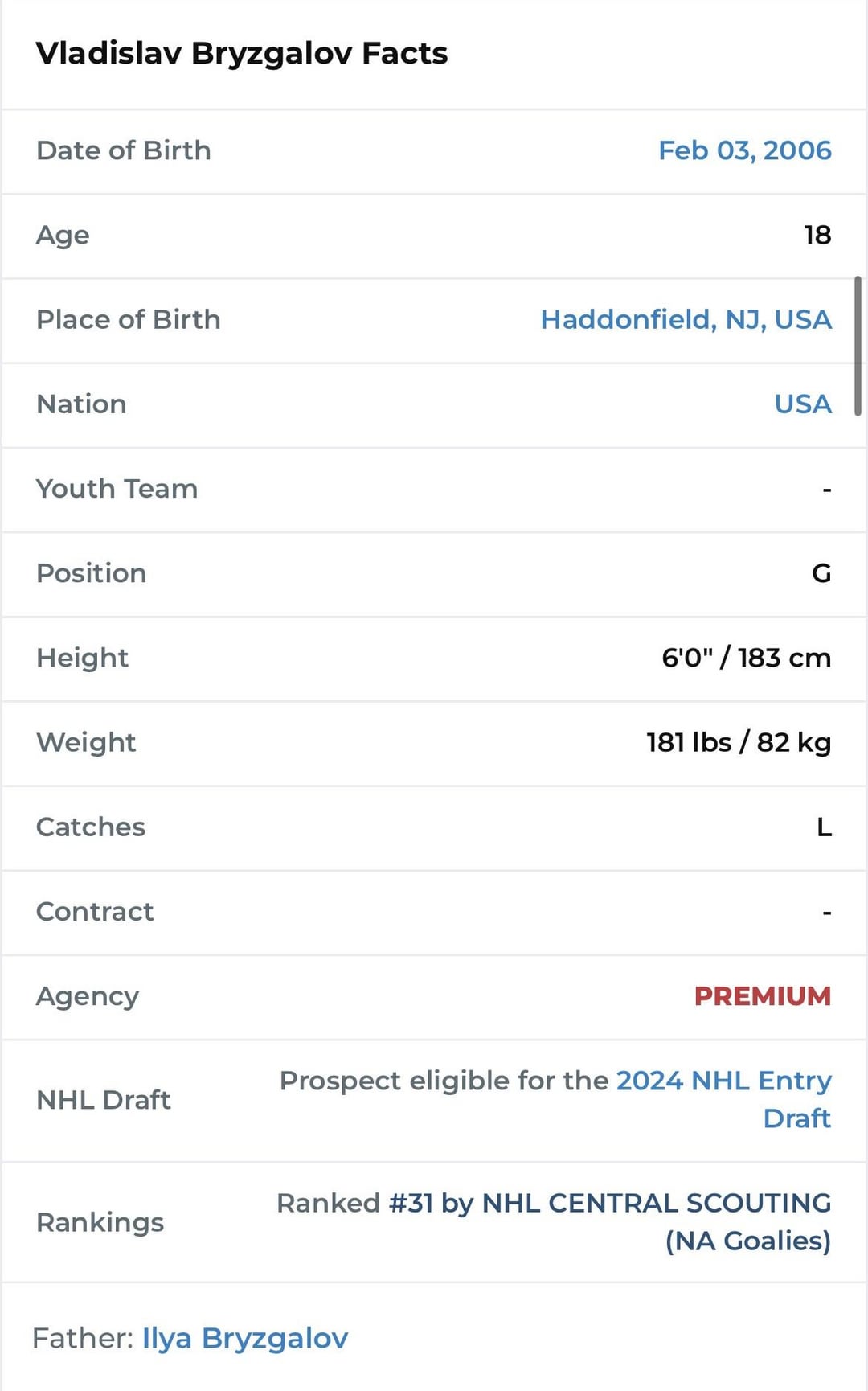Click the USA link in the Nation row

point(802,404)
